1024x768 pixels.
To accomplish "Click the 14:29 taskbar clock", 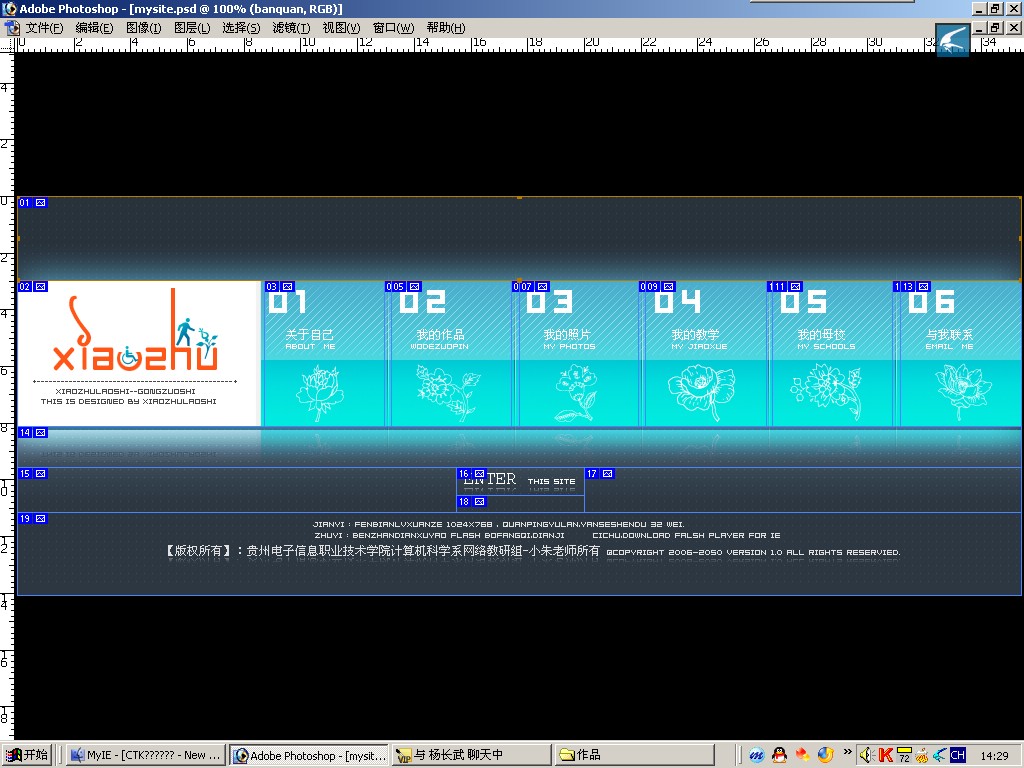I will click(x=994, y=756).
